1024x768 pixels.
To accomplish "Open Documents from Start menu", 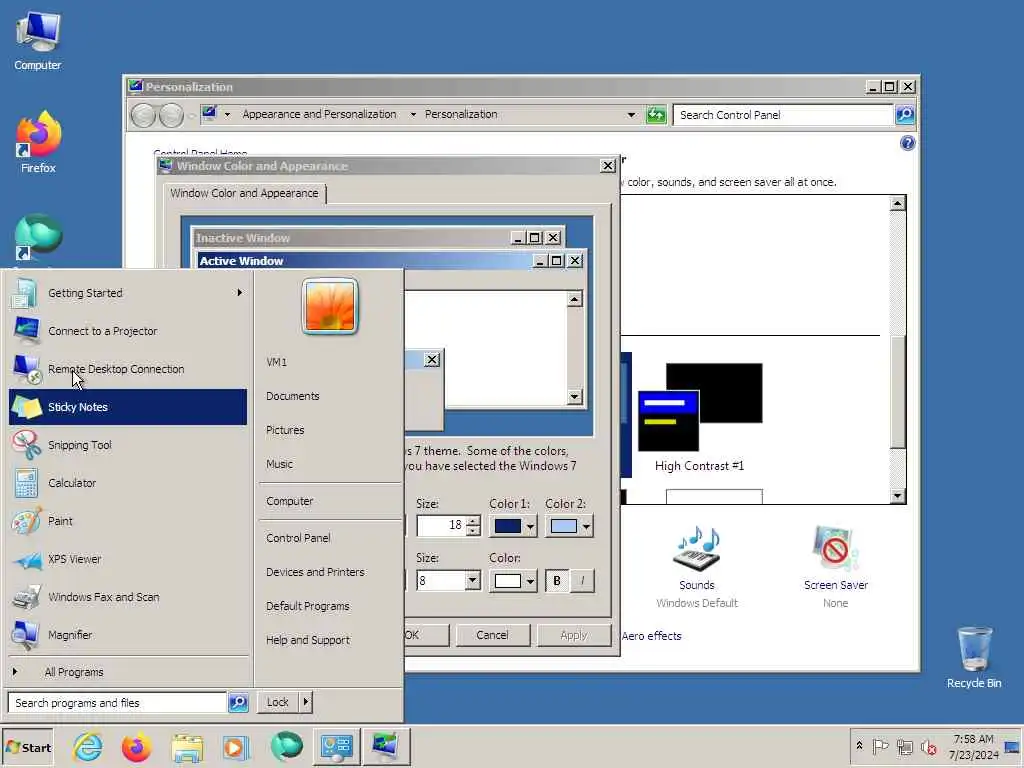I will coord(293,396).
